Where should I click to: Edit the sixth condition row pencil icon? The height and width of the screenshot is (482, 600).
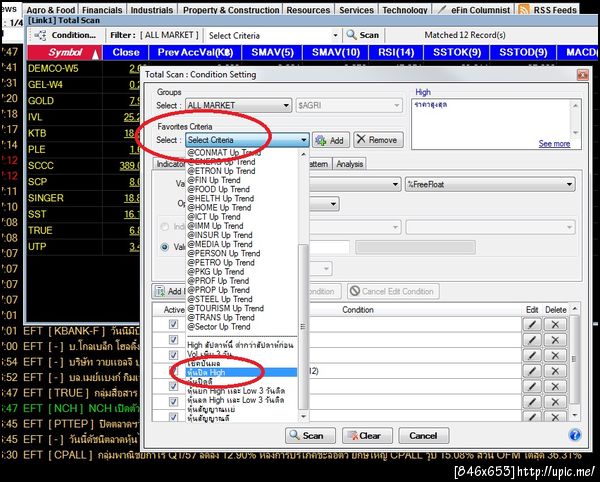pyautogui.click(x=532, y=402)
